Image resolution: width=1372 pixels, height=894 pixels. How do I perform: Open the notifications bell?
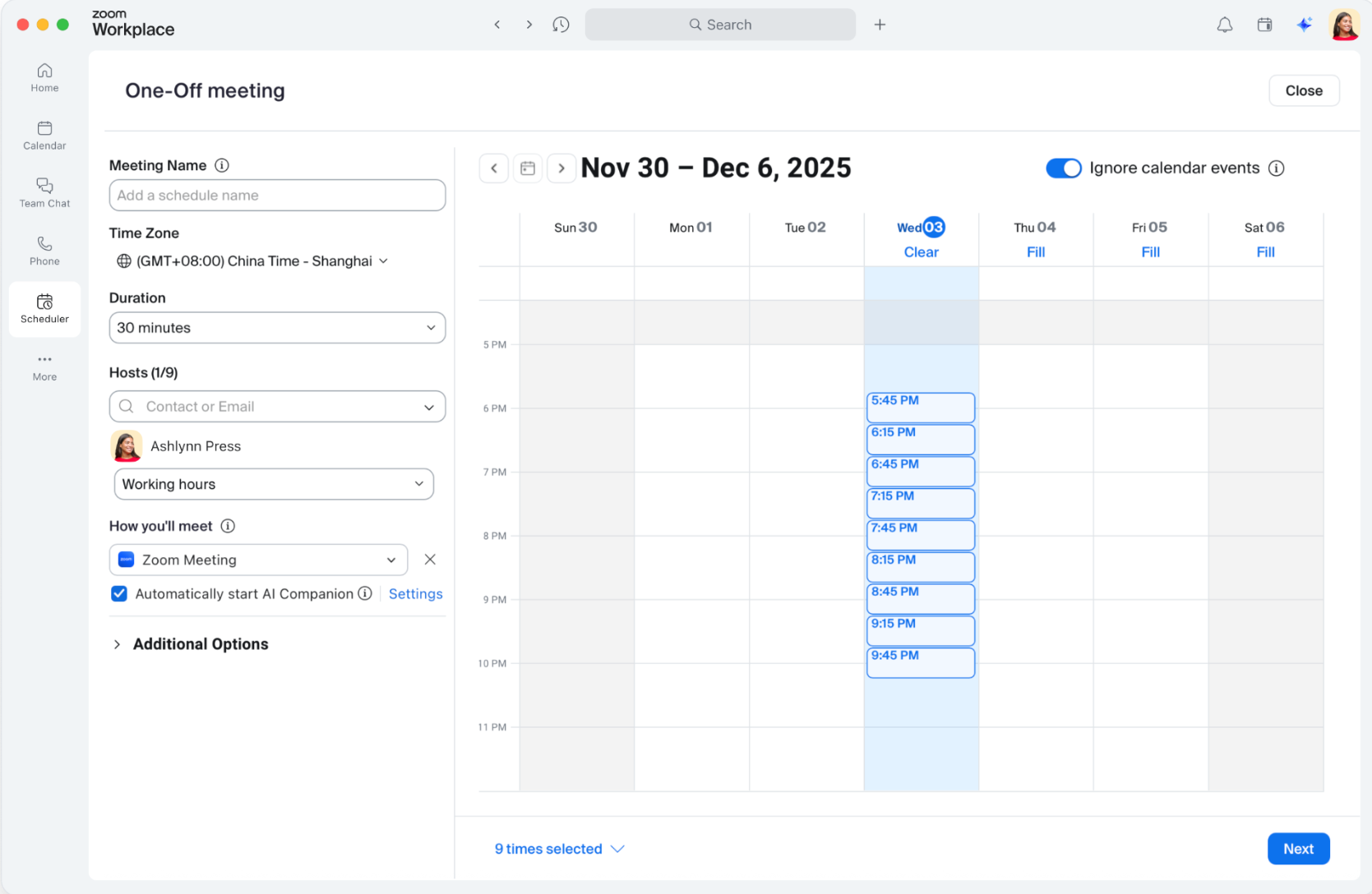[x=1224, y=25]
